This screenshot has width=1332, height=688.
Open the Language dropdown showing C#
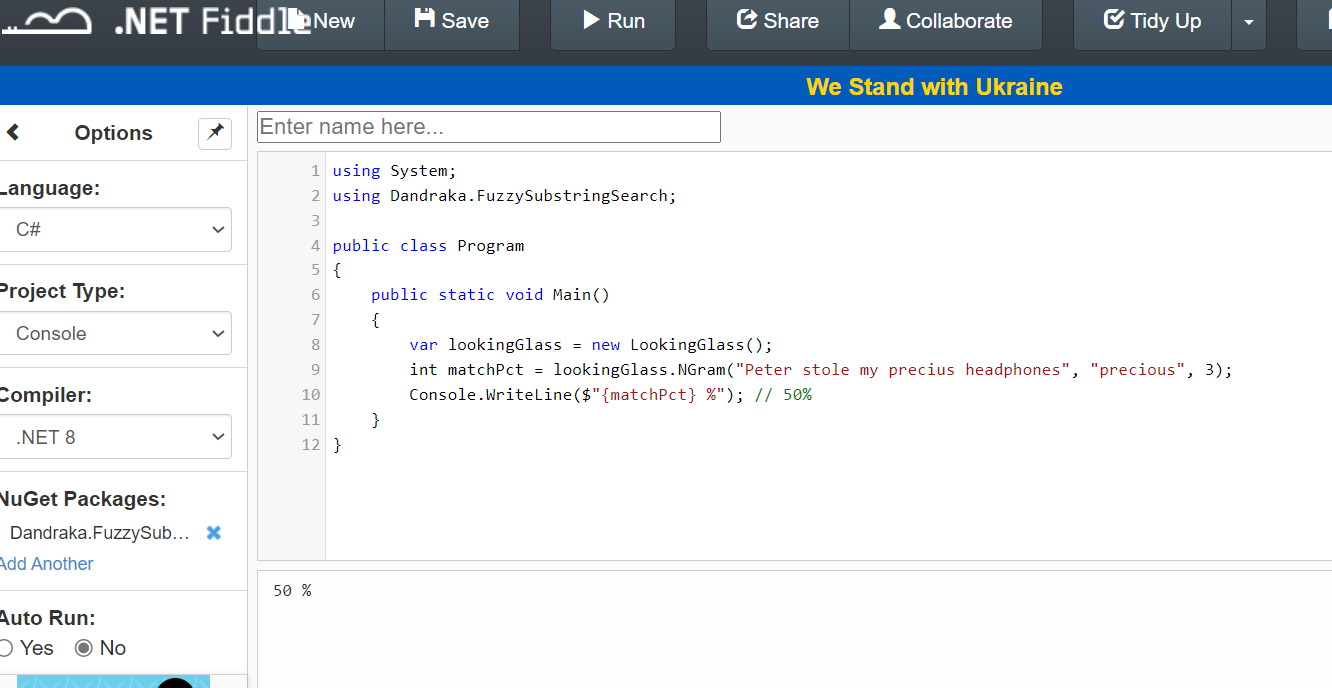point(116,230)
